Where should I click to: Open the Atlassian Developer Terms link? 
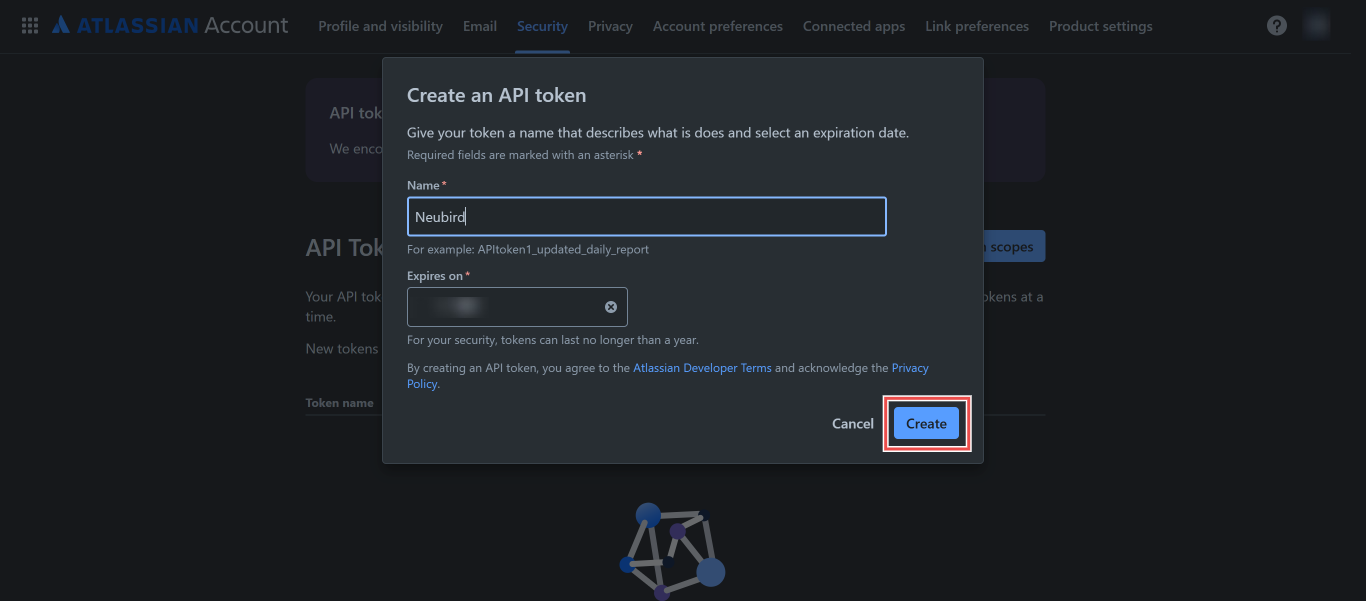[x=702, y=367]
